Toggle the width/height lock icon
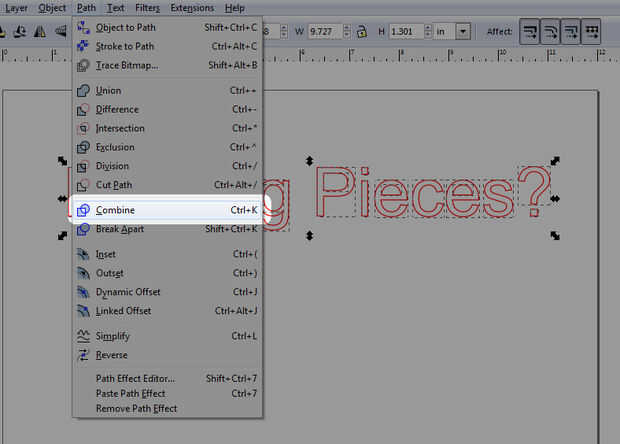This screenshot has width=620, height=444. 362,31
